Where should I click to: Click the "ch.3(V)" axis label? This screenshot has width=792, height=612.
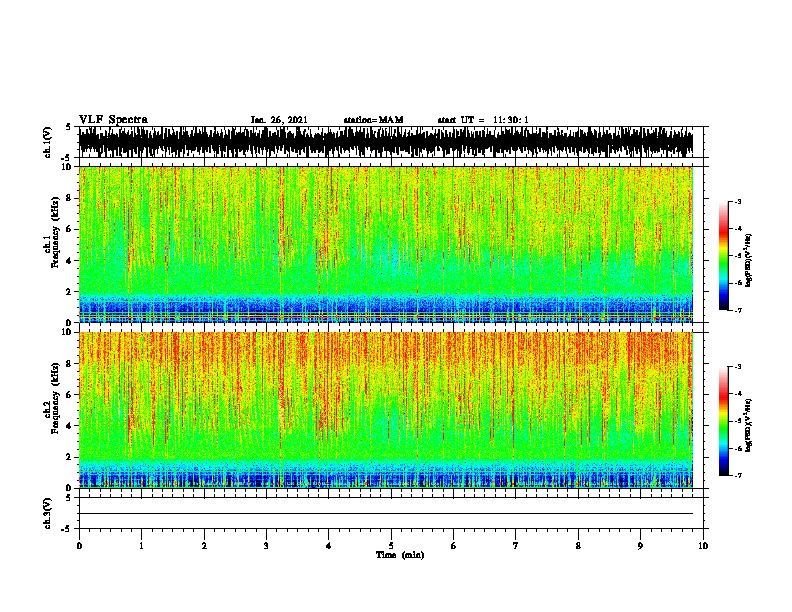pyautogui.click(x=47, y=513)
